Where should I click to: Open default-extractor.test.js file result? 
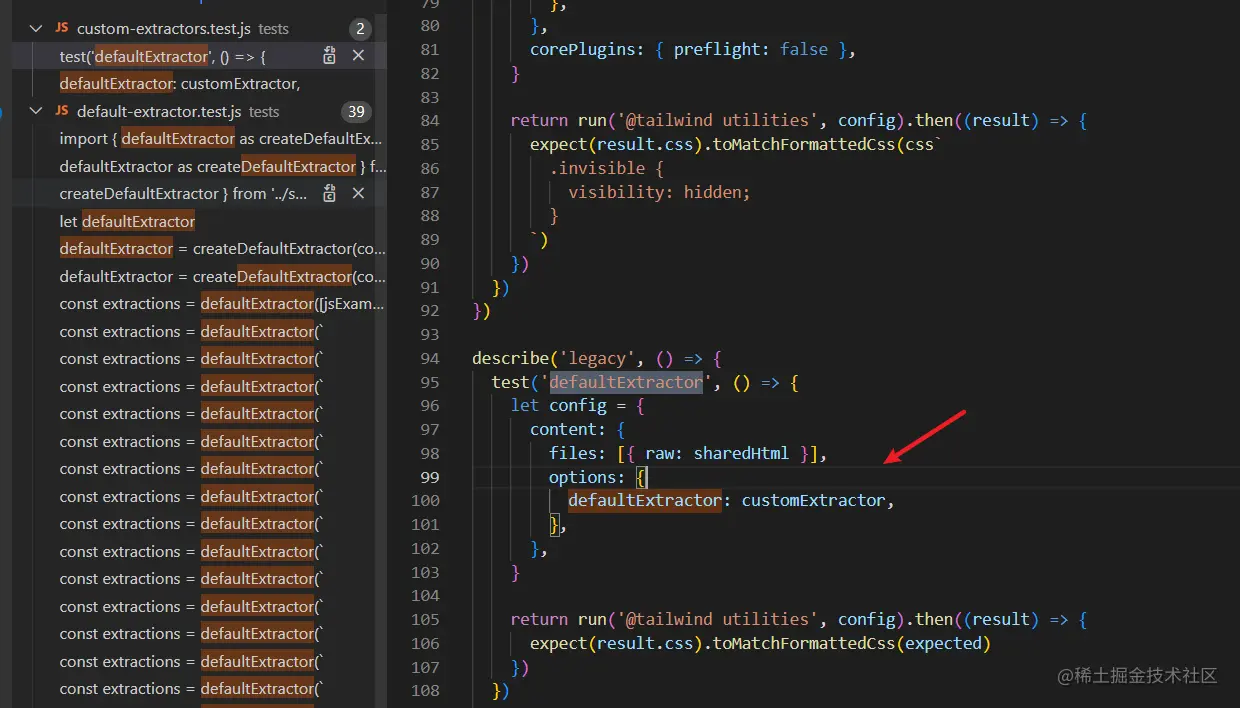(x=159, y=111)
